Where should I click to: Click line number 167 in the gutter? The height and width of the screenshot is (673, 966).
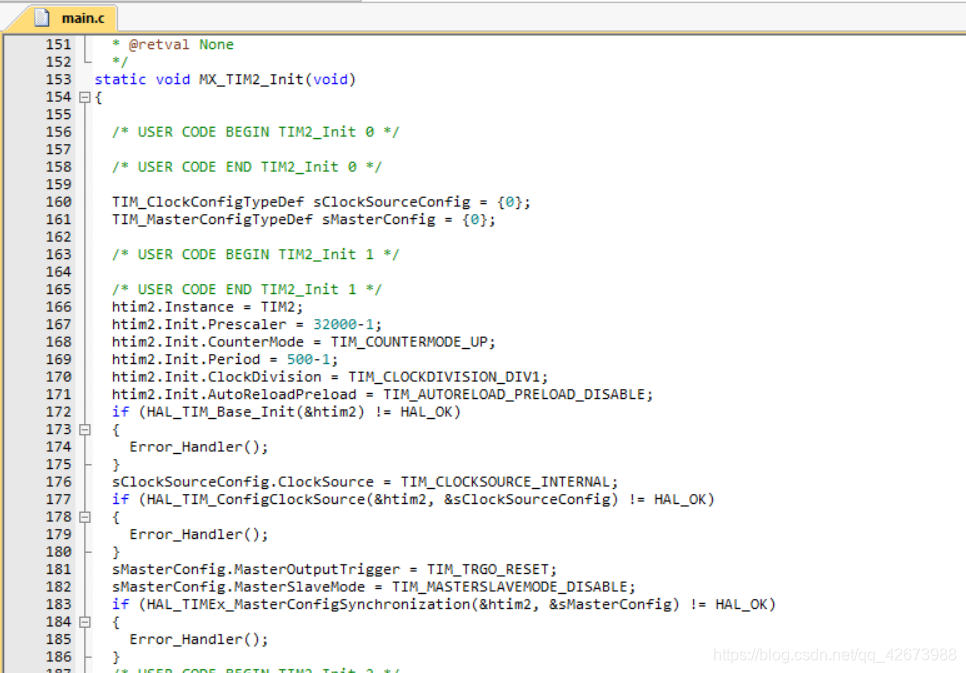coord(59,324)
